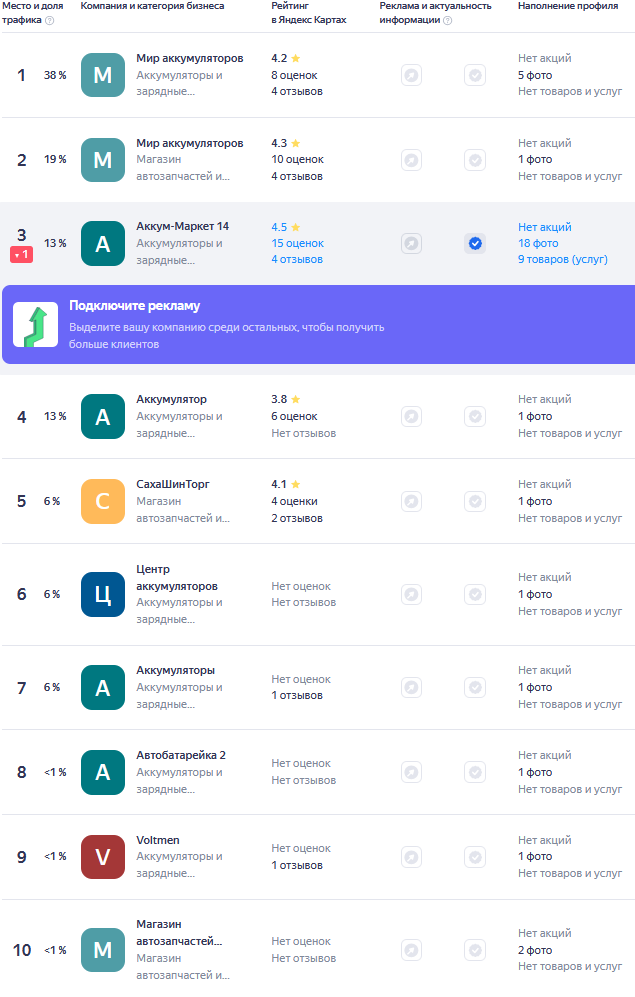Click the green arrow advertising banner icon
This screenshot has width=635, height=997.
tap(36, 324)
